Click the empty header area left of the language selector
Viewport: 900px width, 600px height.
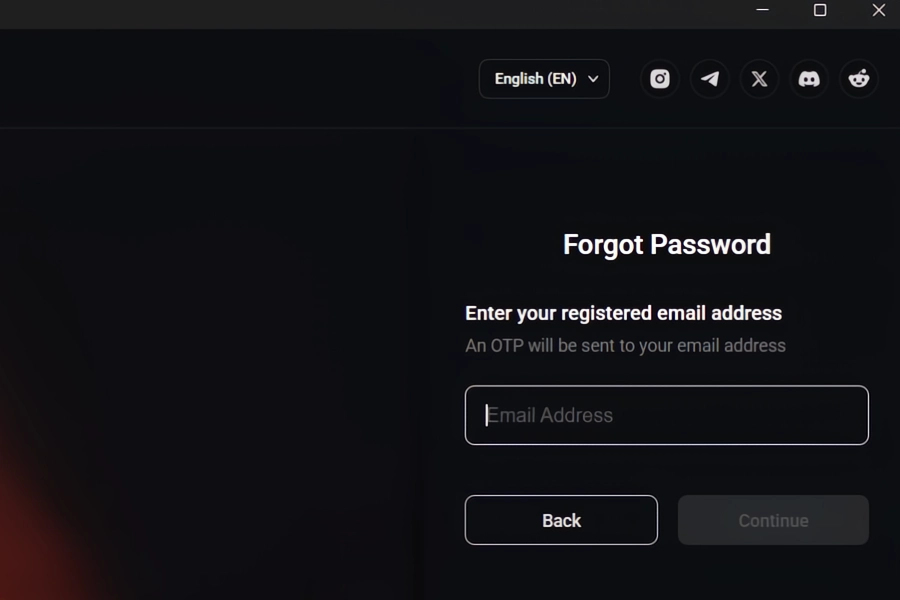[x=240, y=79]
